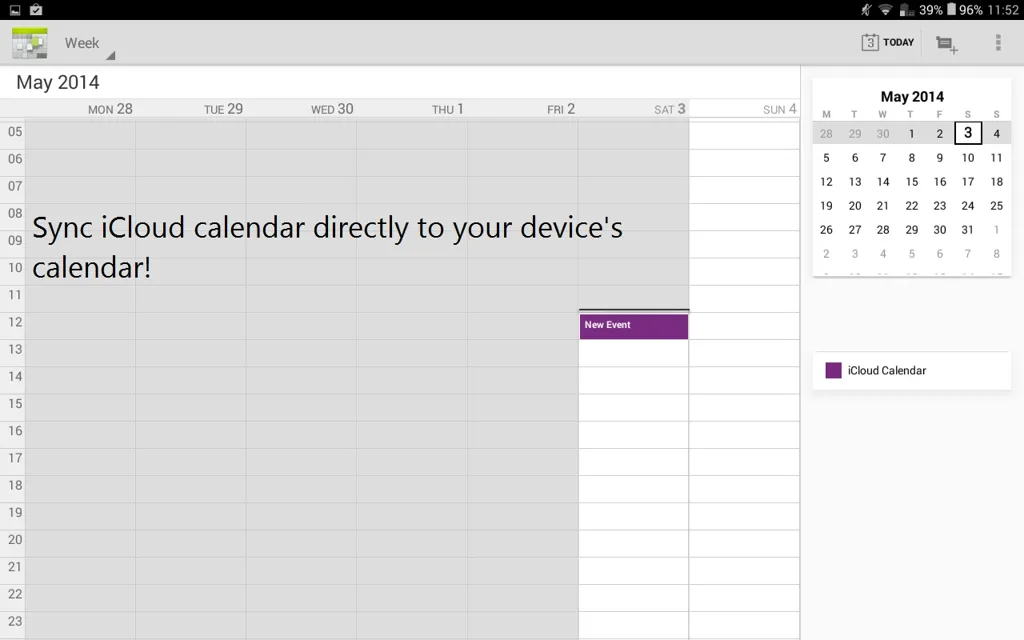Select day 3 in the mini calendar
This screenshot has width=1024, height=640.
[968, 133]
